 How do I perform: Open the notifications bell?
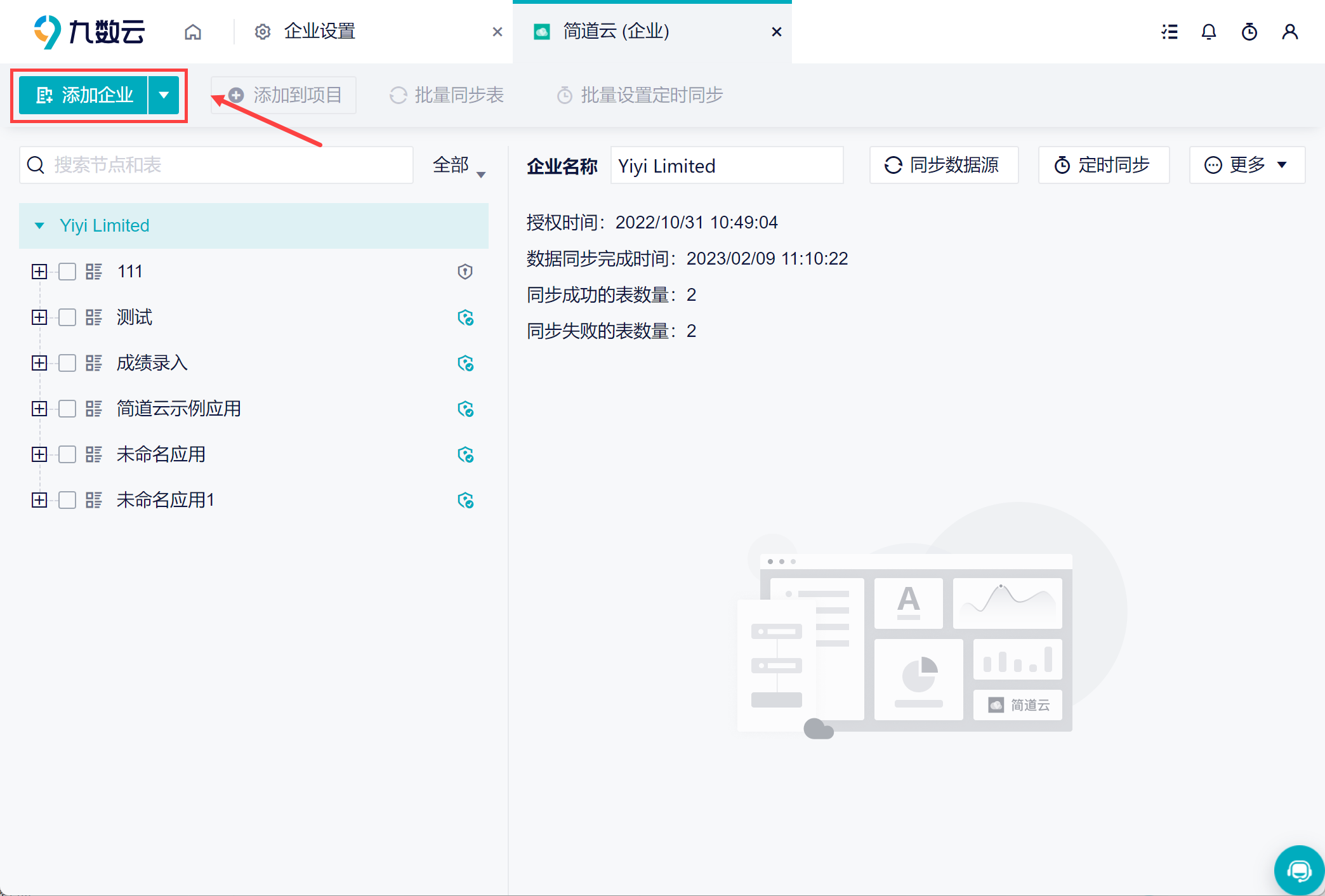coord(1209,32)
